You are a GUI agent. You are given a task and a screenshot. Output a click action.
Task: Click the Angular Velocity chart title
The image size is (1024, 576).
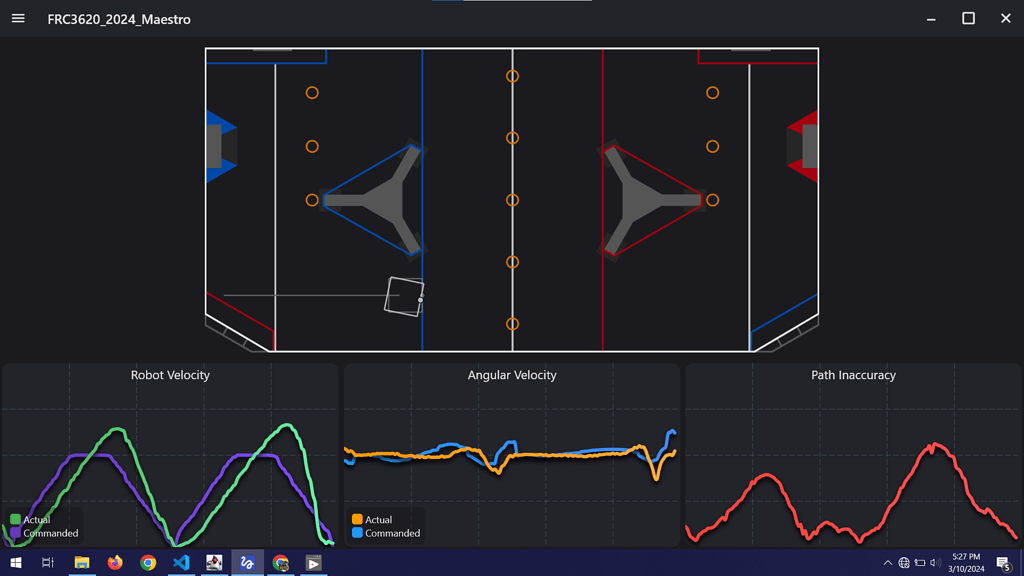point(512,375)
